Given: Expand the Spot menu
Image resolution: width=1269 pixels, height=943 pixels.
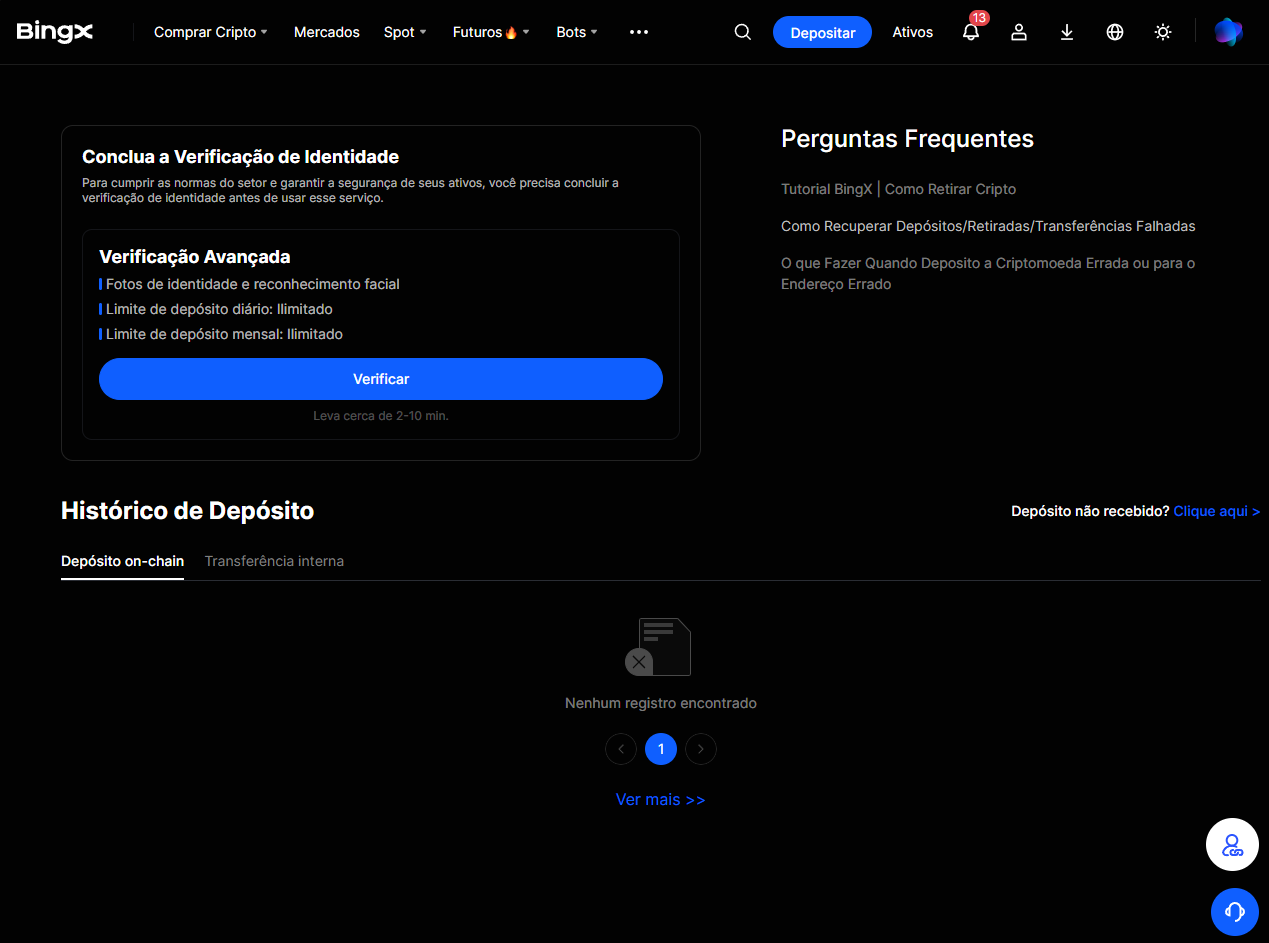Looking at the screenshot, I should pos(405,32).
